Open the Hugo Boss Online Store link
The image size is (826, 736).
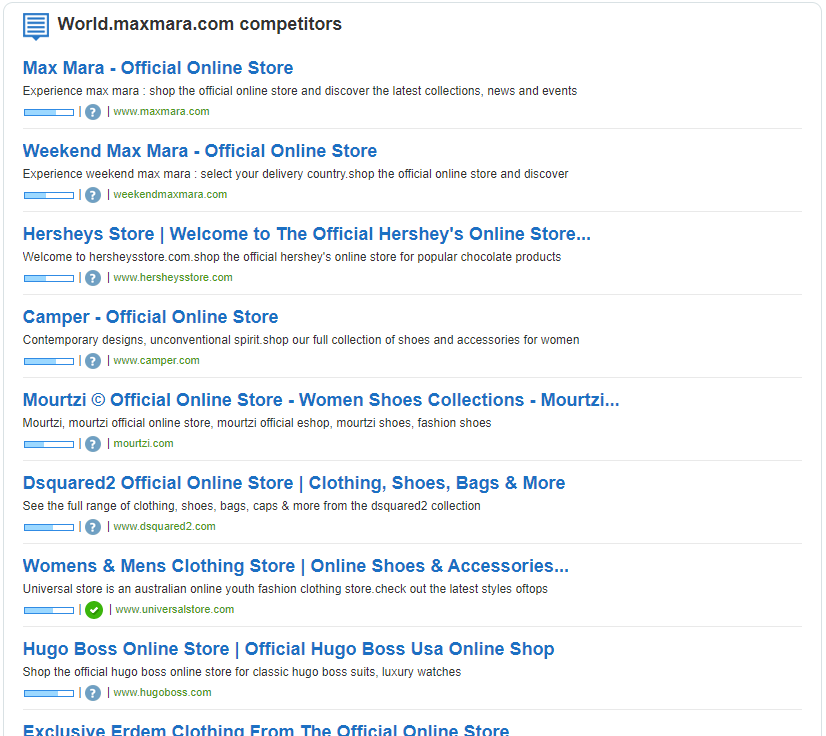click(x=288, y=649)
